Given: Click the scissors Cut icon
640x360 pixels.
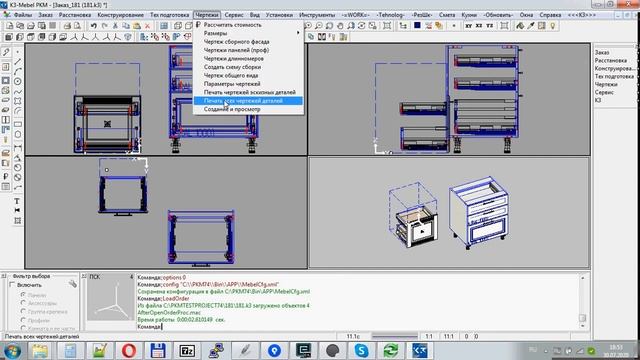Looking at the screenshot, I should pos(116,26).
